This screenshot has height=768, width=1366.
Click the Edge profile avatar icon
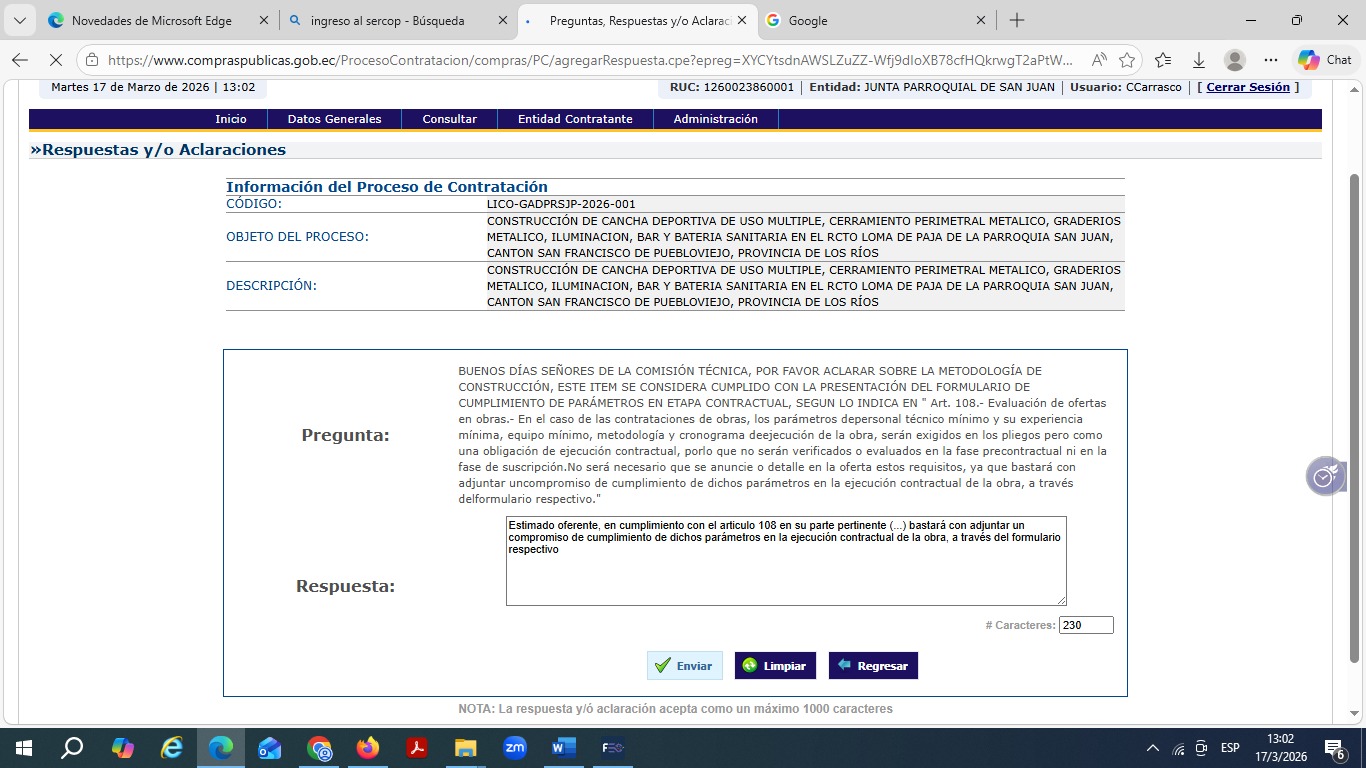[x=1235, y=60]
